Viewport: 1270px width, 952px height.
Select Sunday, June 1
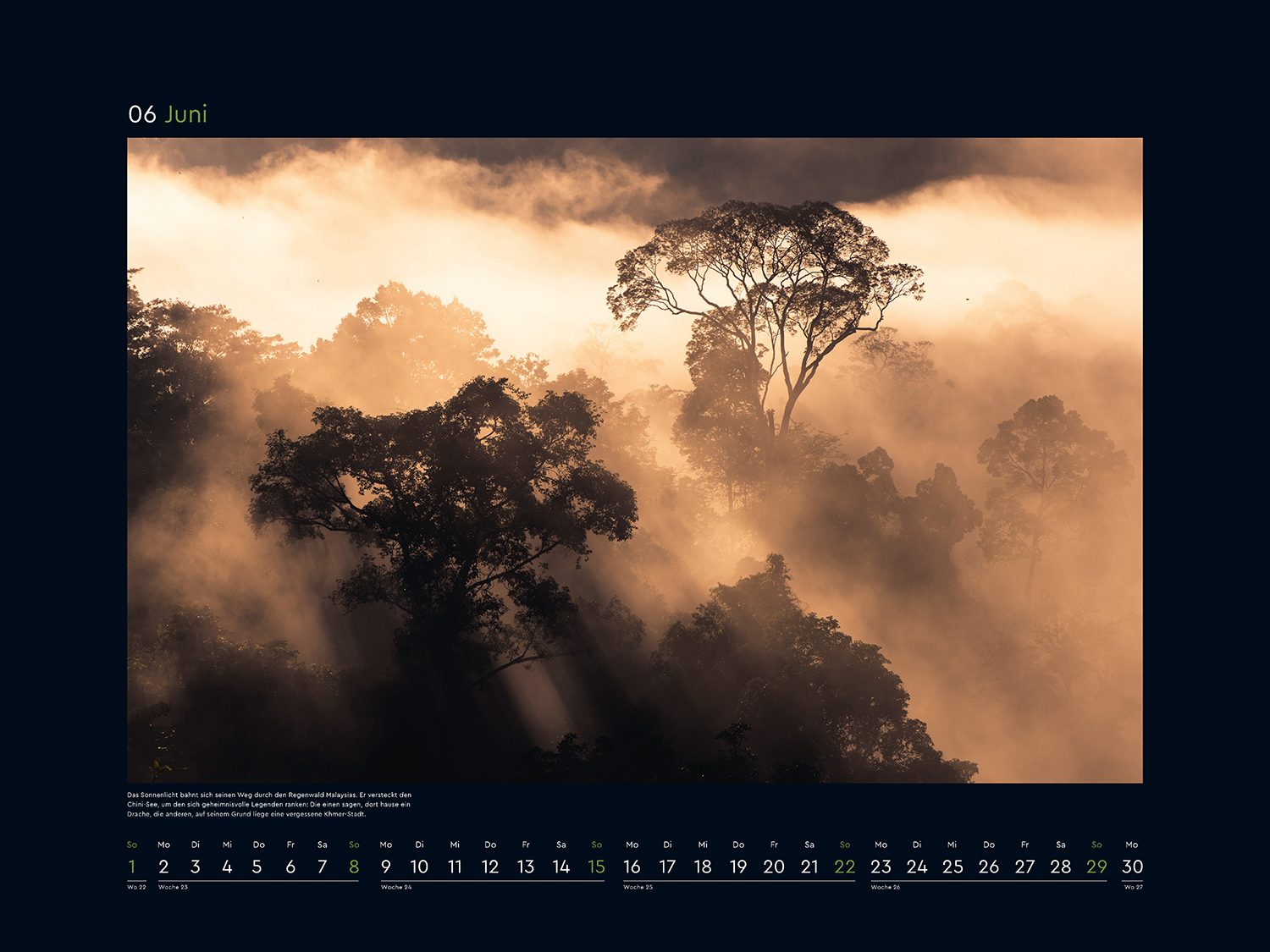click(132, 867)
